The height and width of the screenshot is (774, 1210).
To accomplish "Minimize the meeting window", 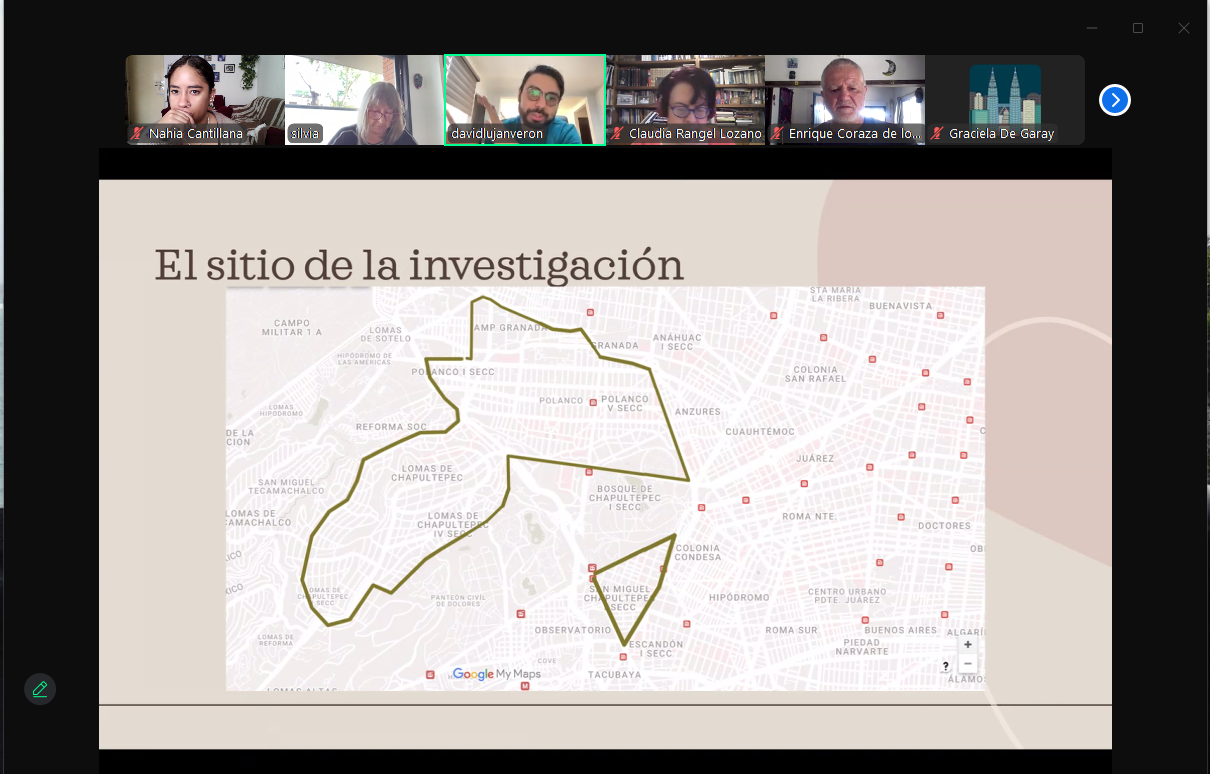I will click(x=1092, y=28).
